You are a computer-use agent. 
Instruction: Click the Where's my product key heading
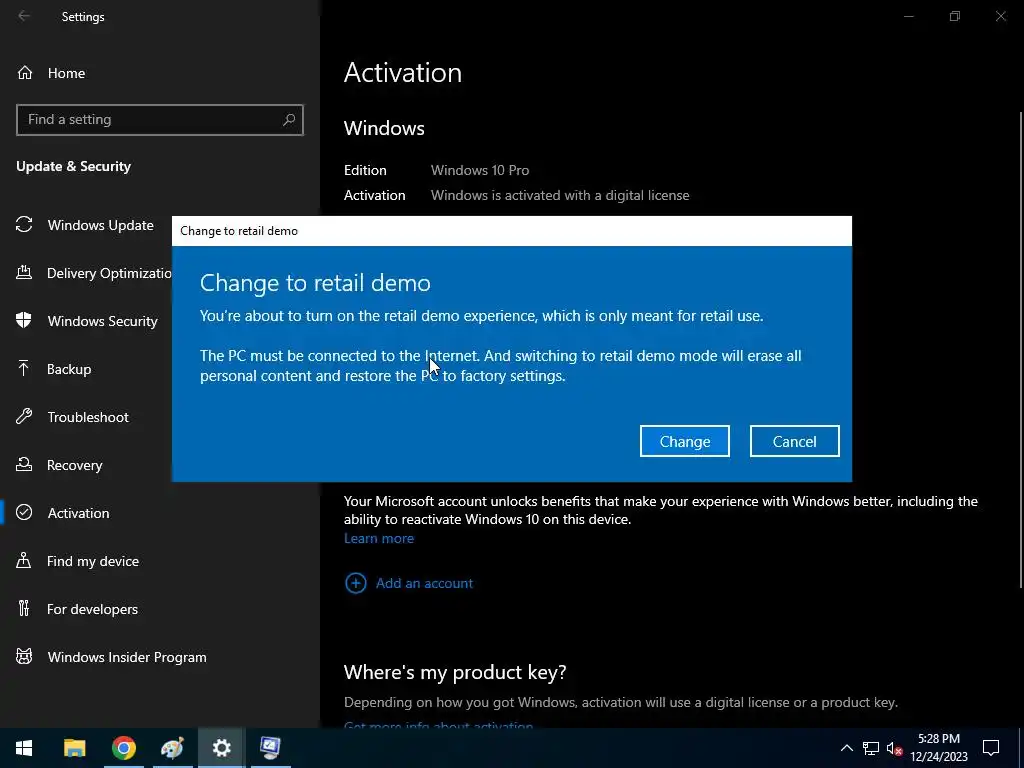(455, 672)
